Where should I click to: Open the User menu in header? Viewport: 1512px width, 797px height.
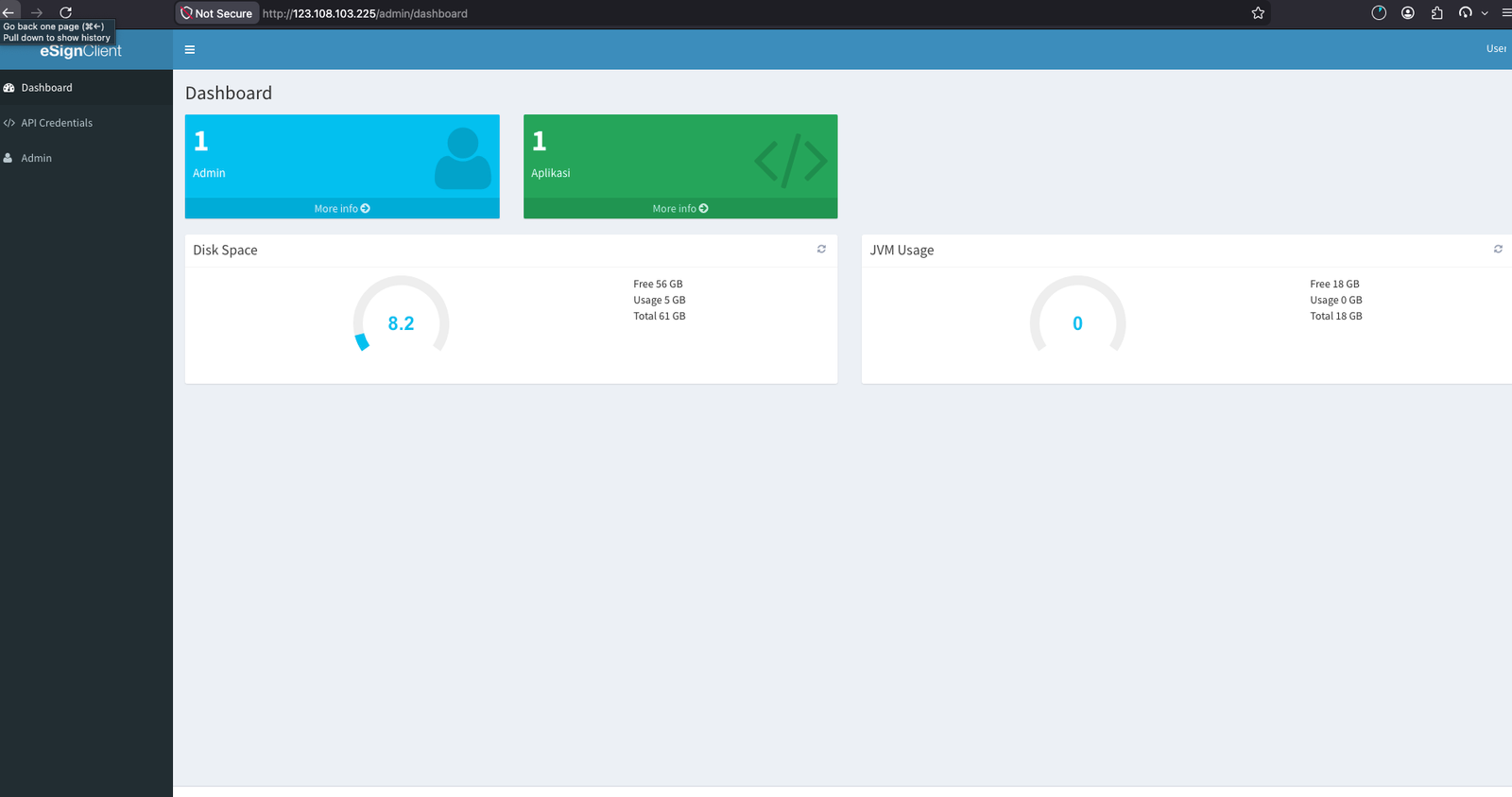click(x=1497, y=49)
